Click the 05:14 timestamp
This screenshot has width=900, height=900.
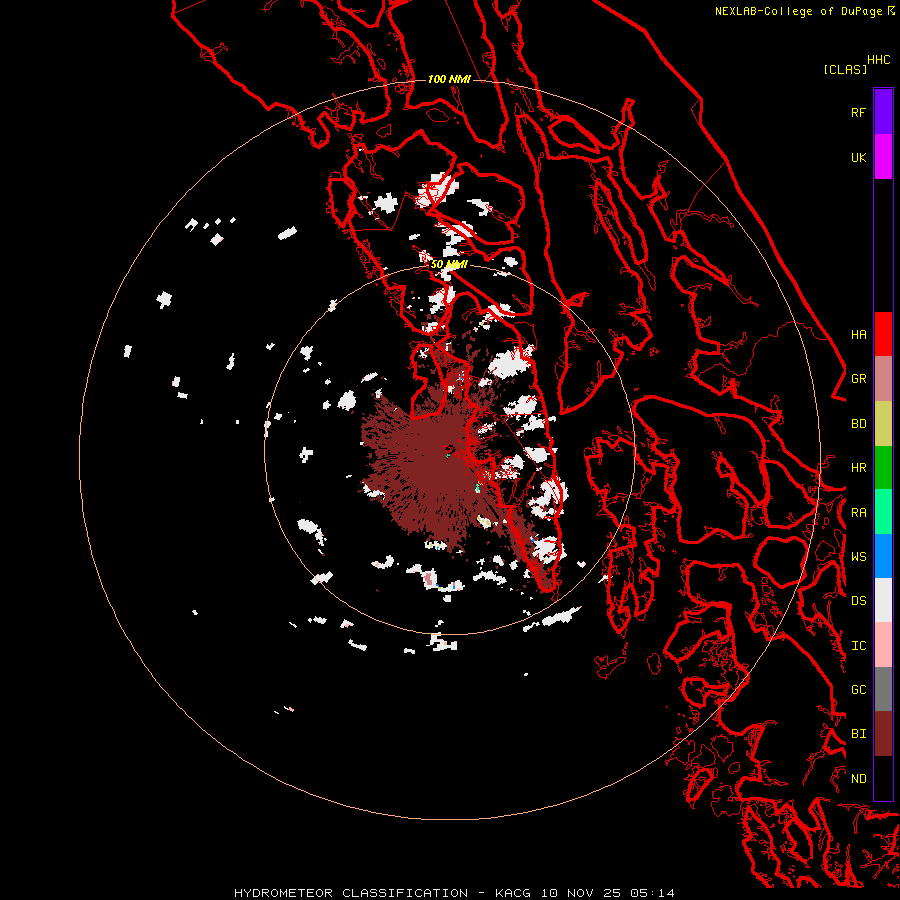coord(651,893)
